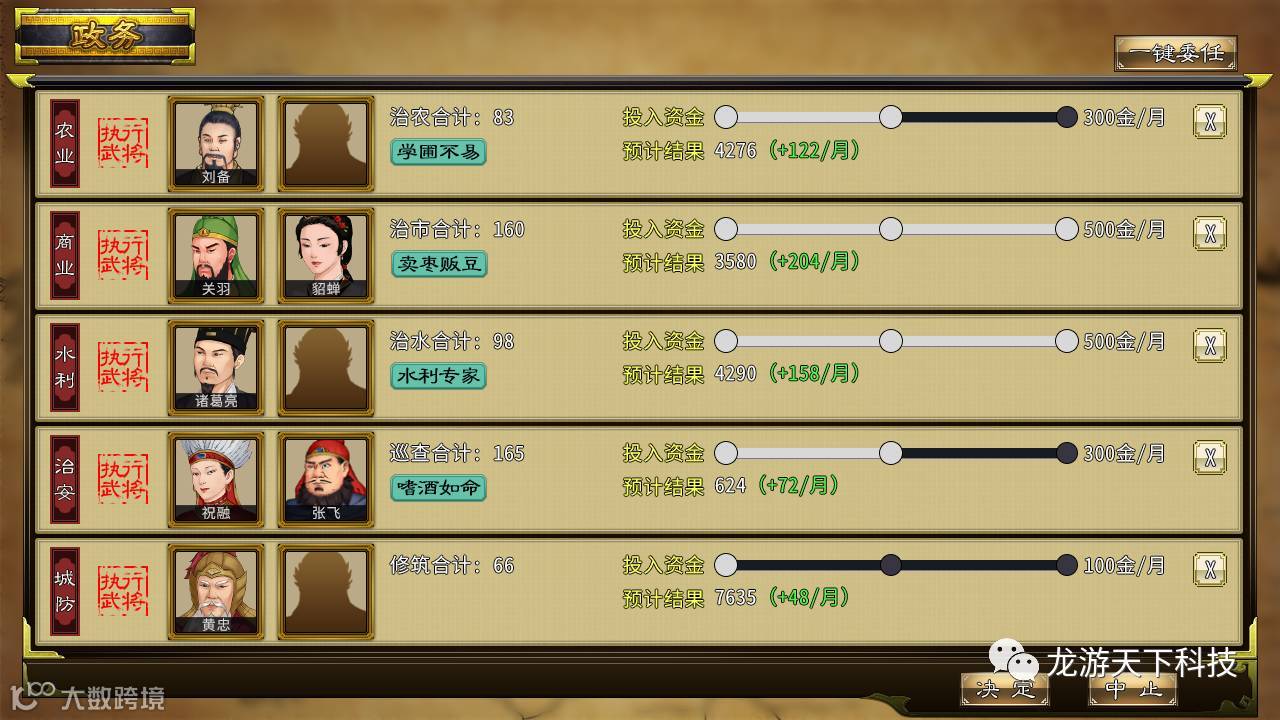This screenshot has height=720, width=1280.
Task: Confirm with the 决定 button
Action: pyautogui.click(x=1005, y=688)
